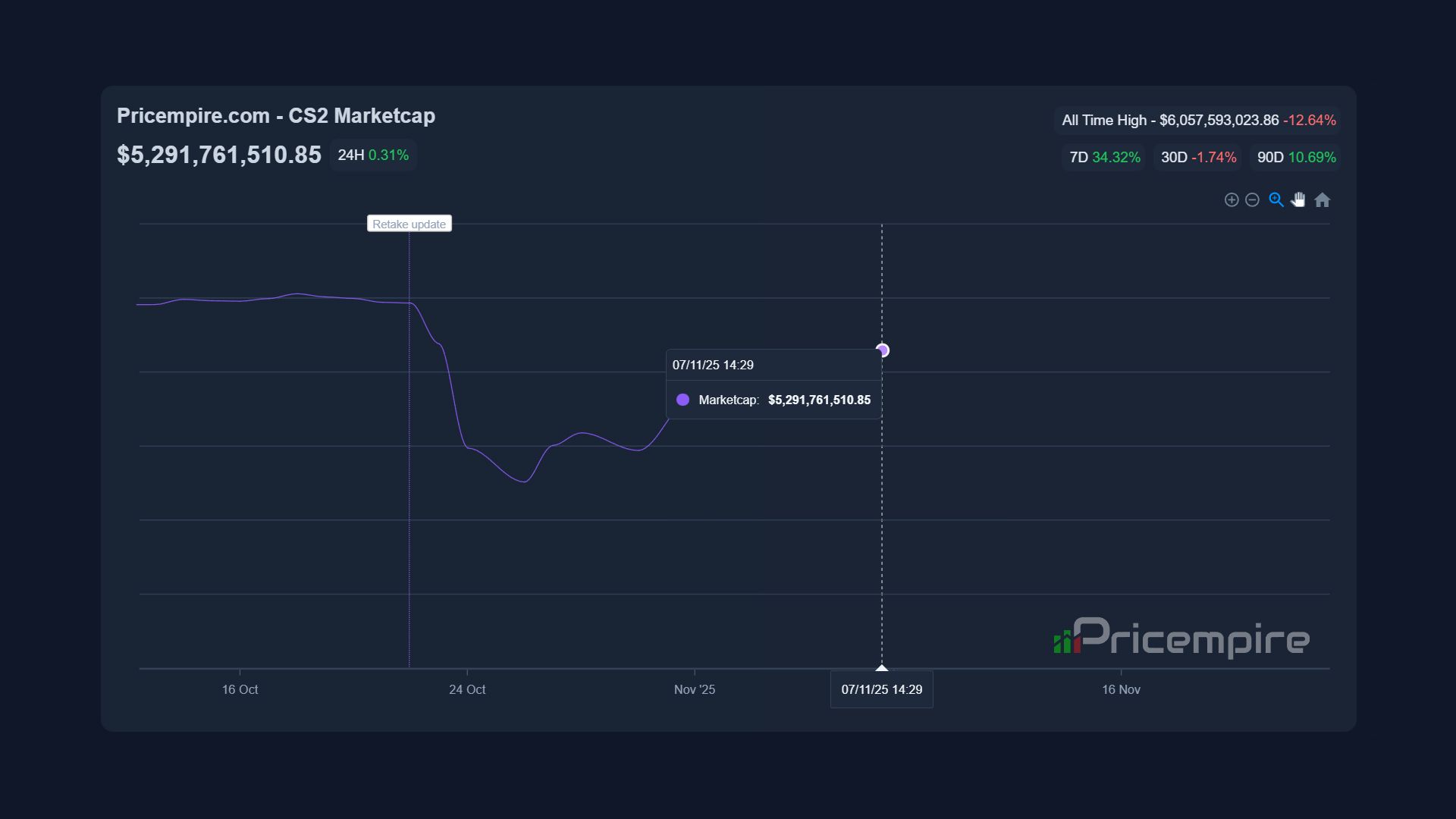Click the 24 Oct axis label
1456x819 pixels.
pyautogui.click(x=467, y=689)
